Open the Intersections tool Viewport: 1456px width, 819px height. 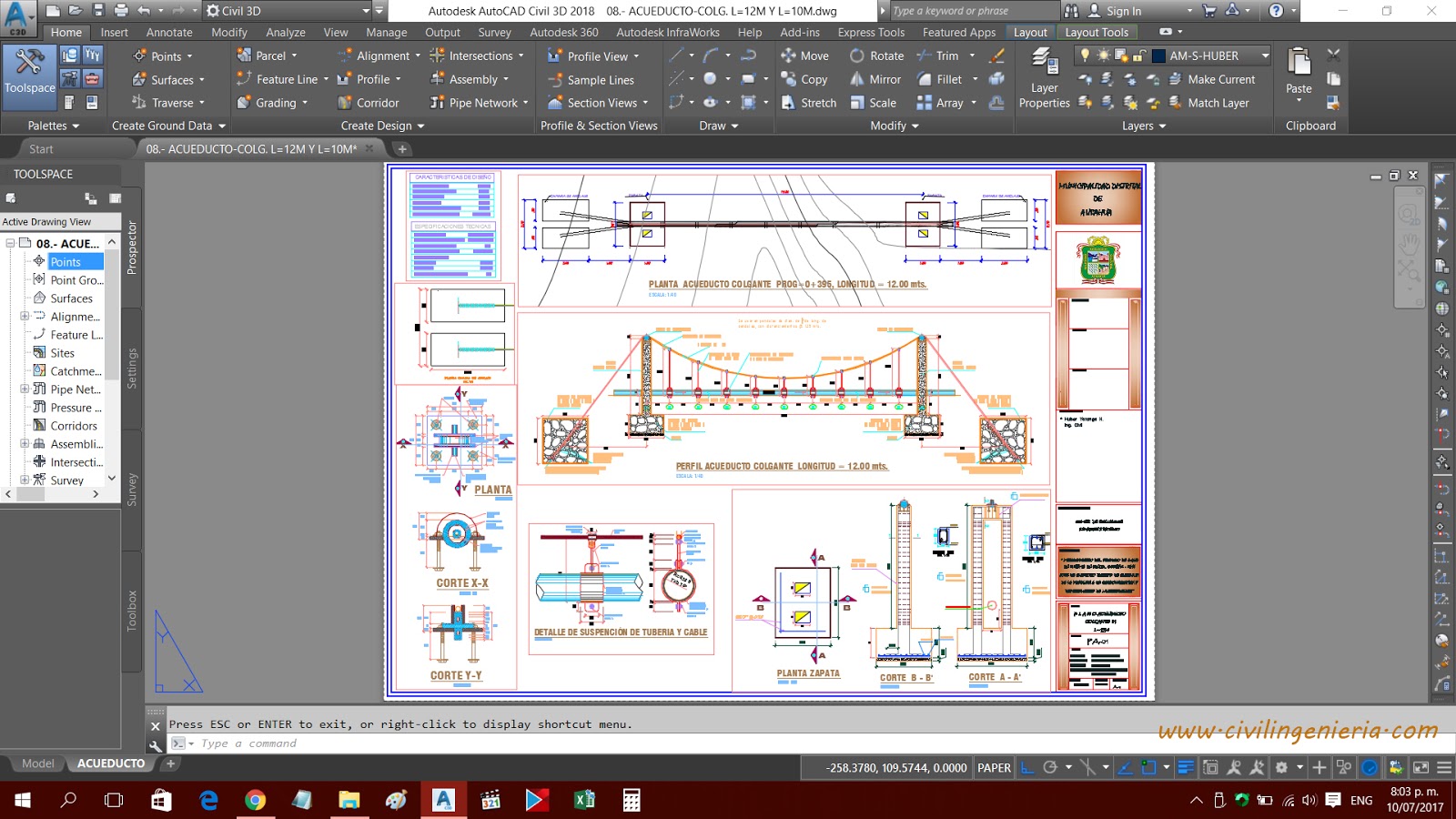[477, 56]
